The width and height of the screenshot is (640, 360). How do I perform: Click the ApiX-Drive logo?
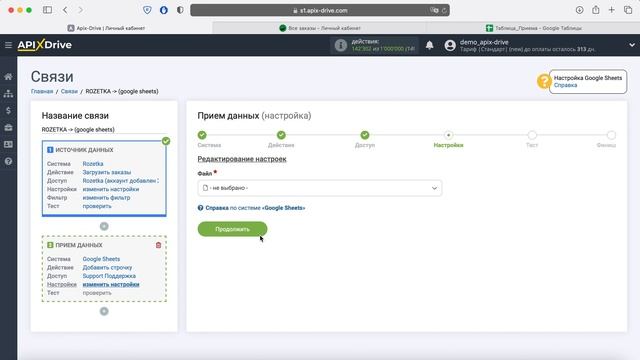(44, 45)
